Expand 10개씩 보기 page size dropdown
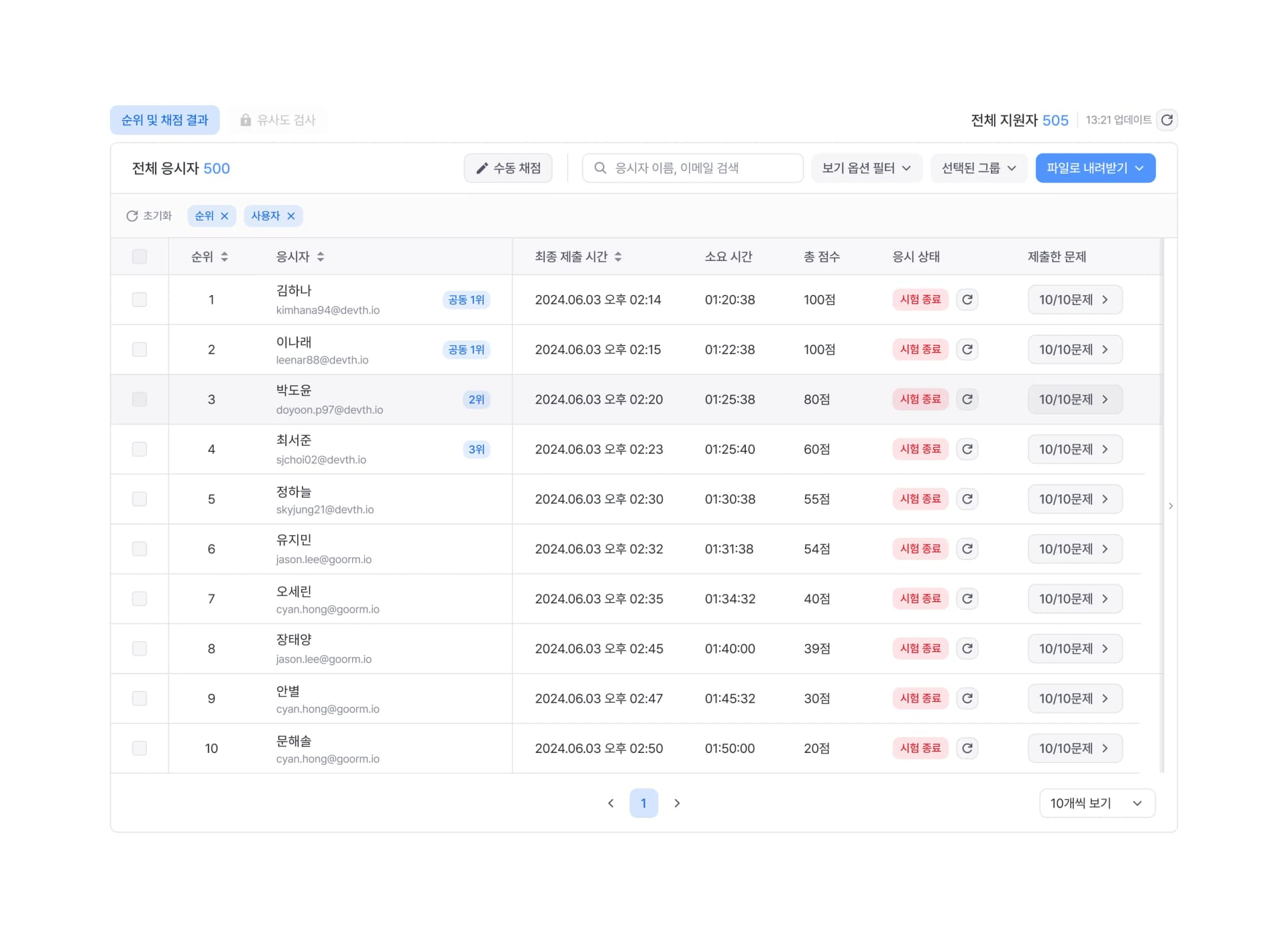The image size is (1288, 938). pyautogui.click(x=1096, y=803)
